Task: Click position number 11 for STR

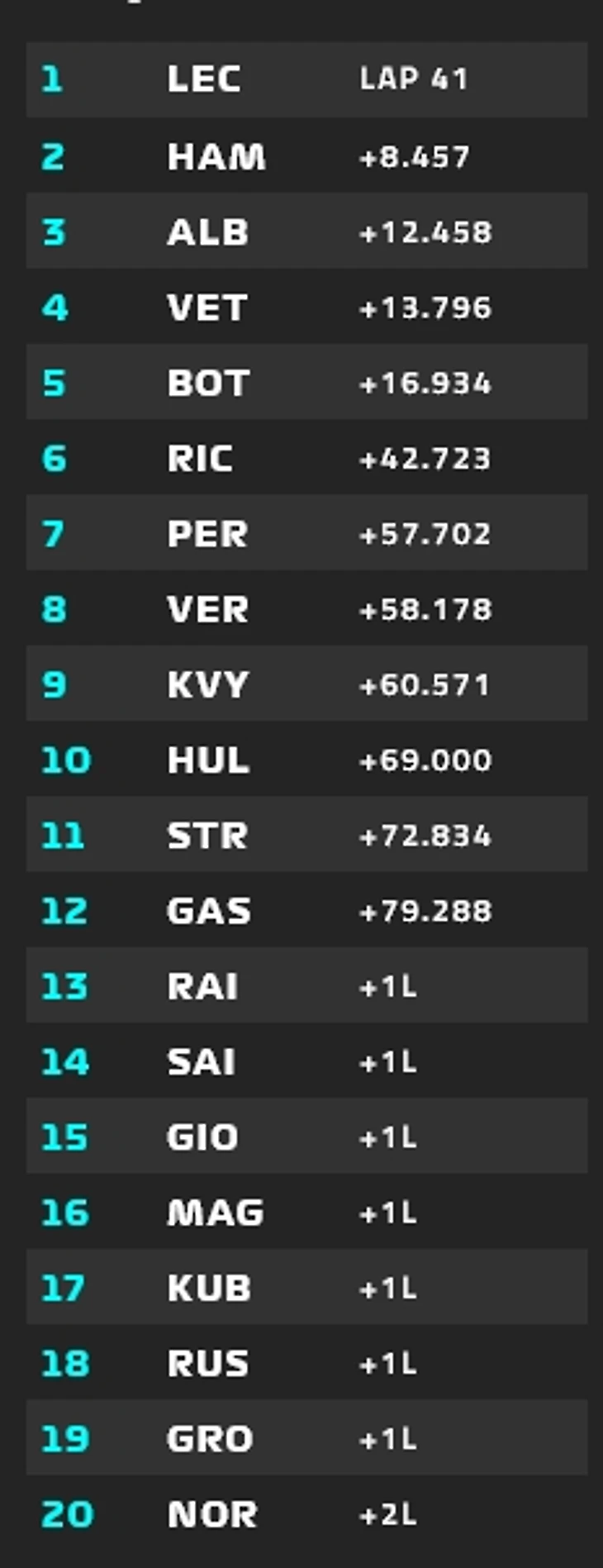Action: point(63,836)
